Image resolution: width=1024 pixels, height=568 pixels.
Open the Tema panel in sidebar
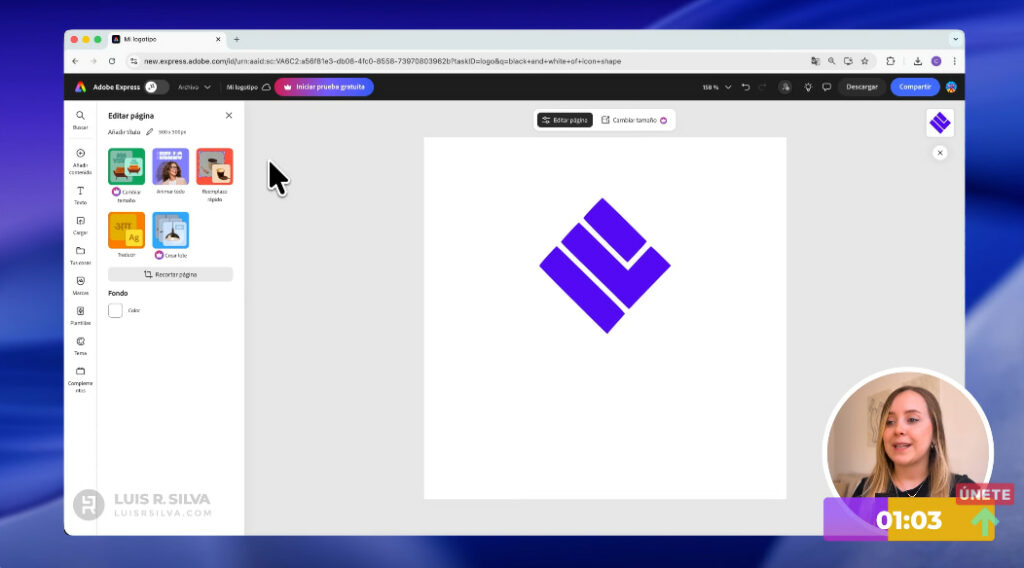coord(80,345)
